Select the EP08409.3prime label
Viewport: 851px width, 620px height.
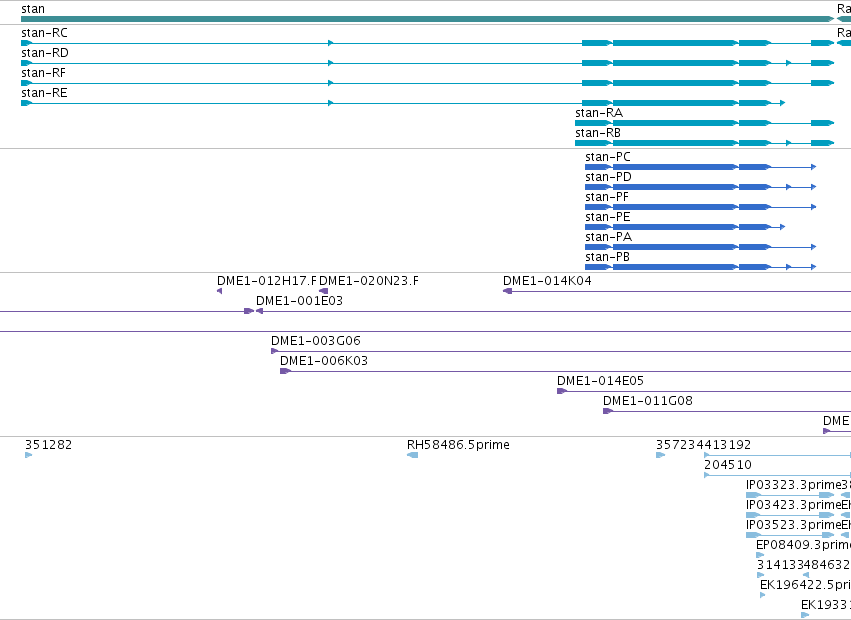pos(803,546)
